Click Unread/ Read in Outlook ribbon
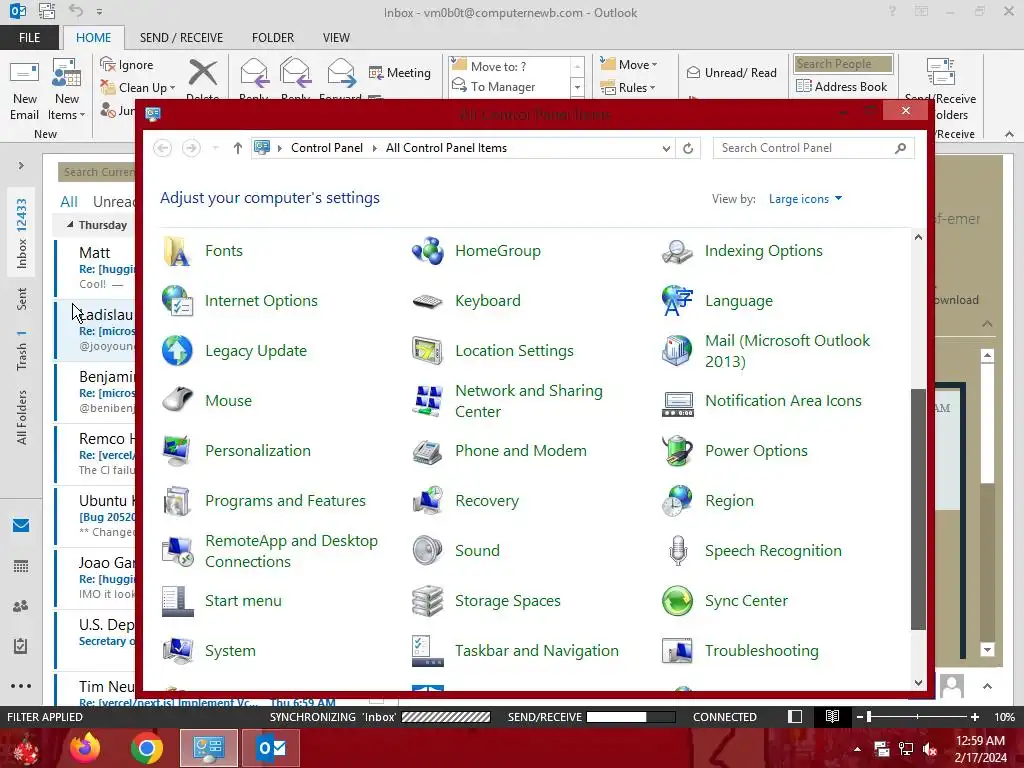 [x=731, y=72]
